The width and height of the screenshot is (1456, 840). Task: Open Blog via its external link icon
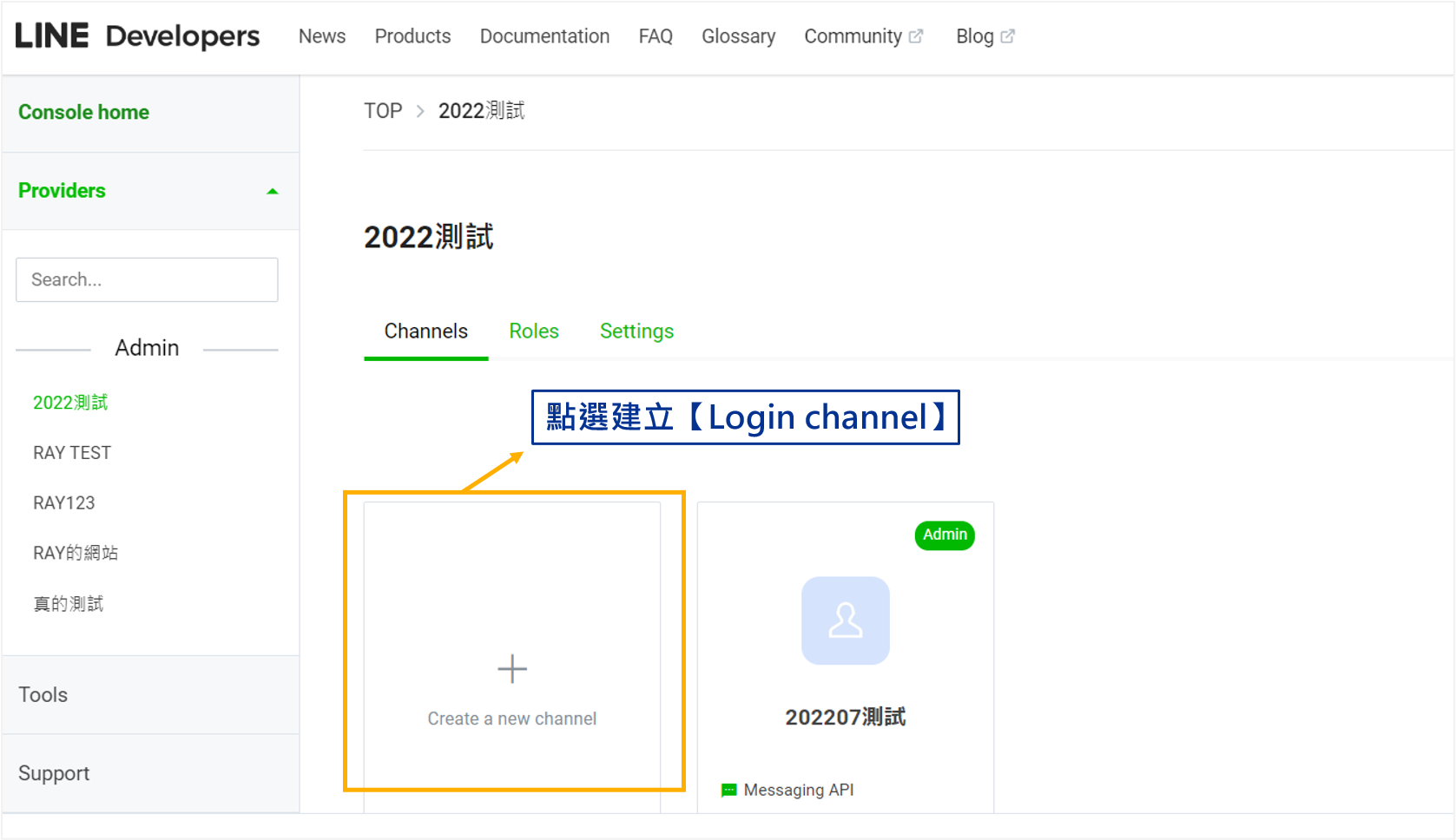(1008, 36)
